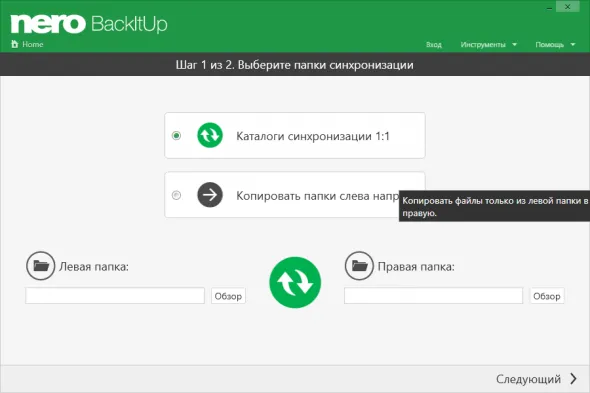Click the left folder path input field
This screenshot has width=590, height=393.
point(115,296)
